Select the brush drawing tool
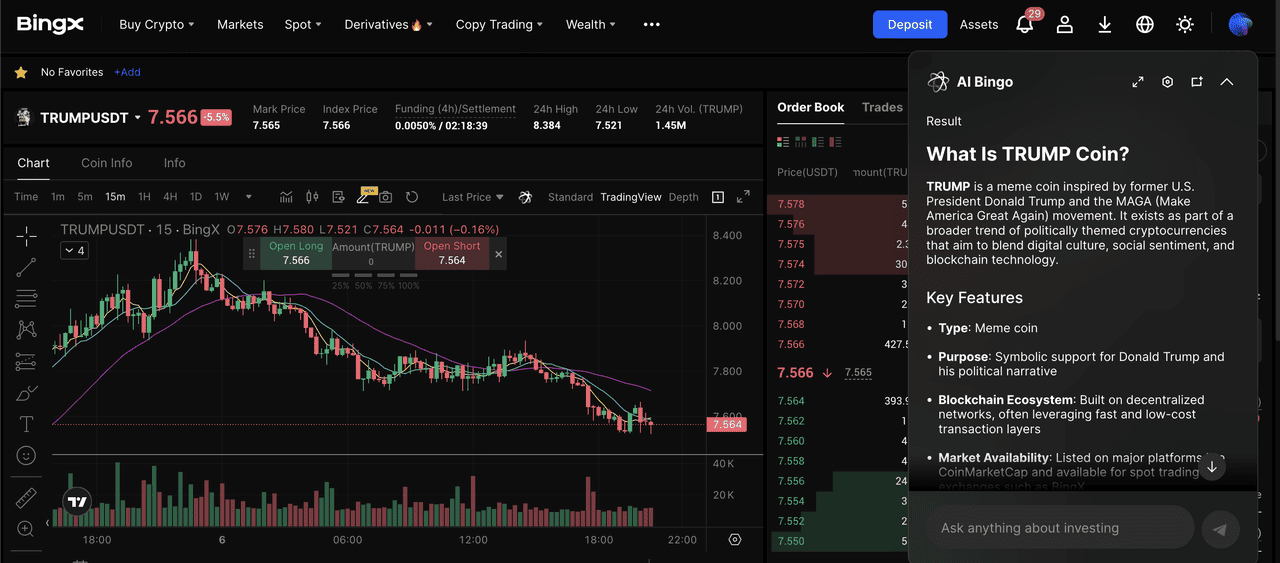Viewport: 1280px width, 563px height. pos(27,393)
